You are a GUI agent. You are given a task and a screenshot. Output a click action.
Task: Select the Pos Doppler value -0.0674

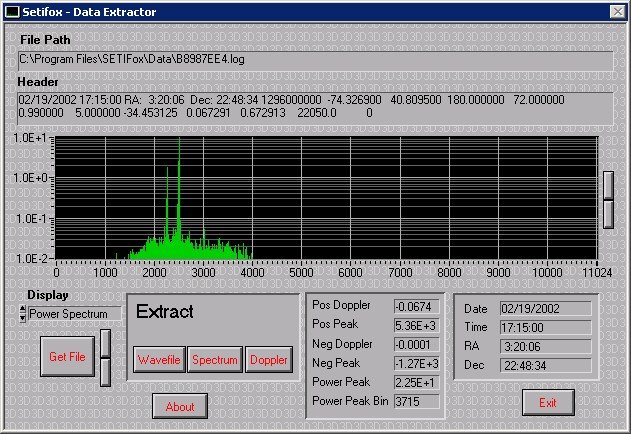tap(417, 307)
